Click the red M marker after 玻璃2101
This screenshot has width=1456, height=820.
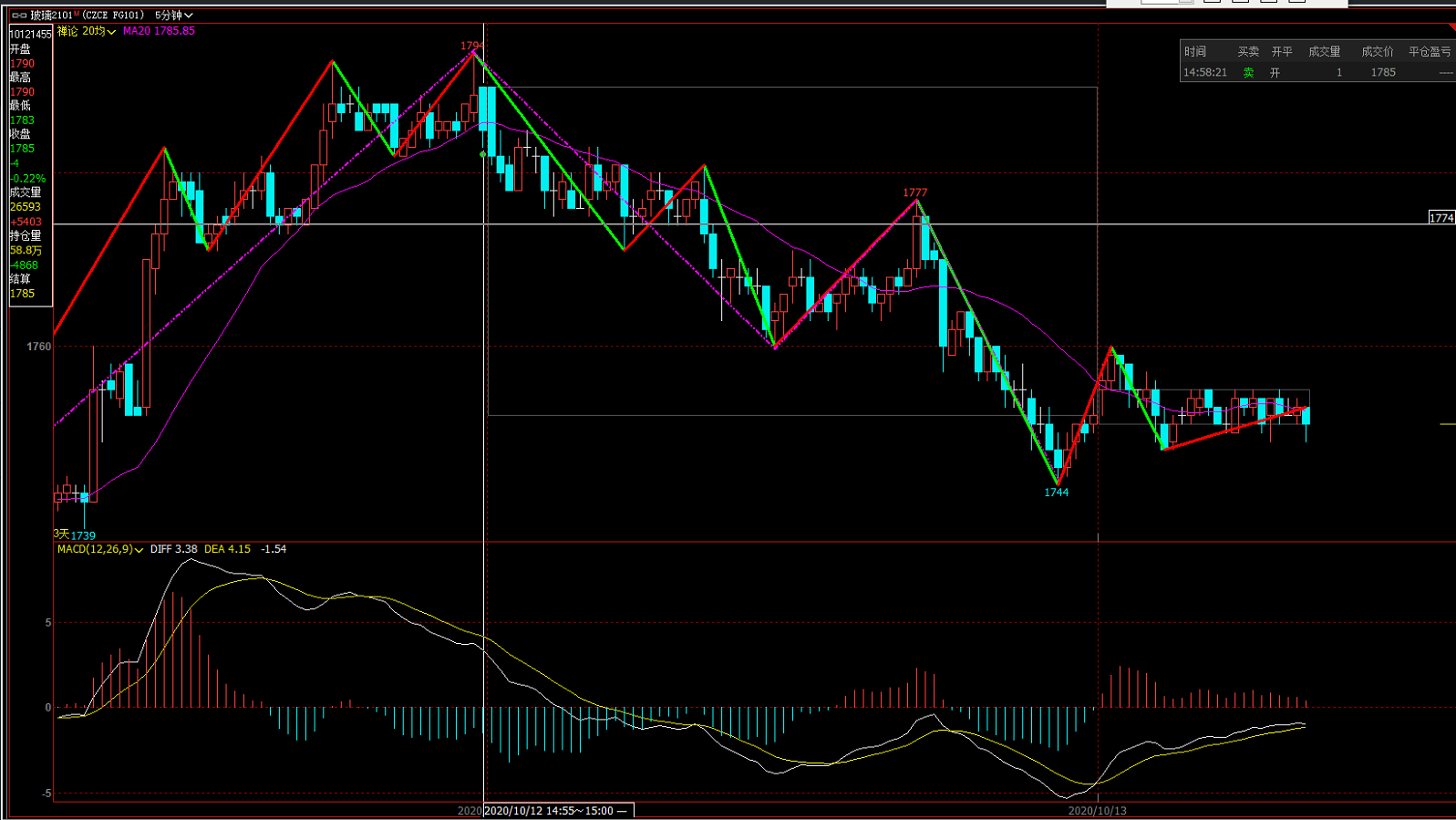click(77, 15)
